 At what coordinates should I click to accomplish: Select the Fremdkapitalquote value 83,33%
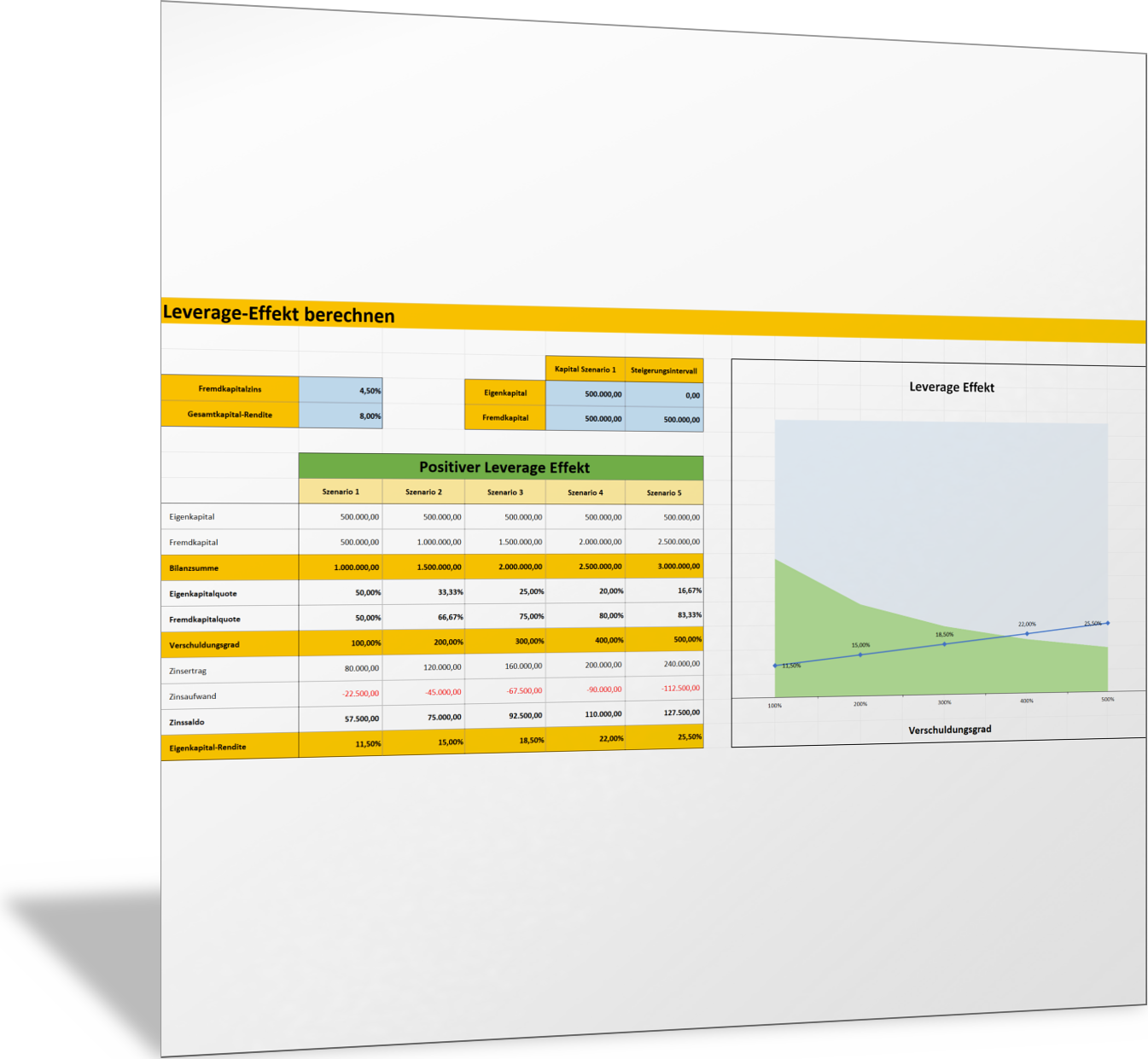point(664,614)
